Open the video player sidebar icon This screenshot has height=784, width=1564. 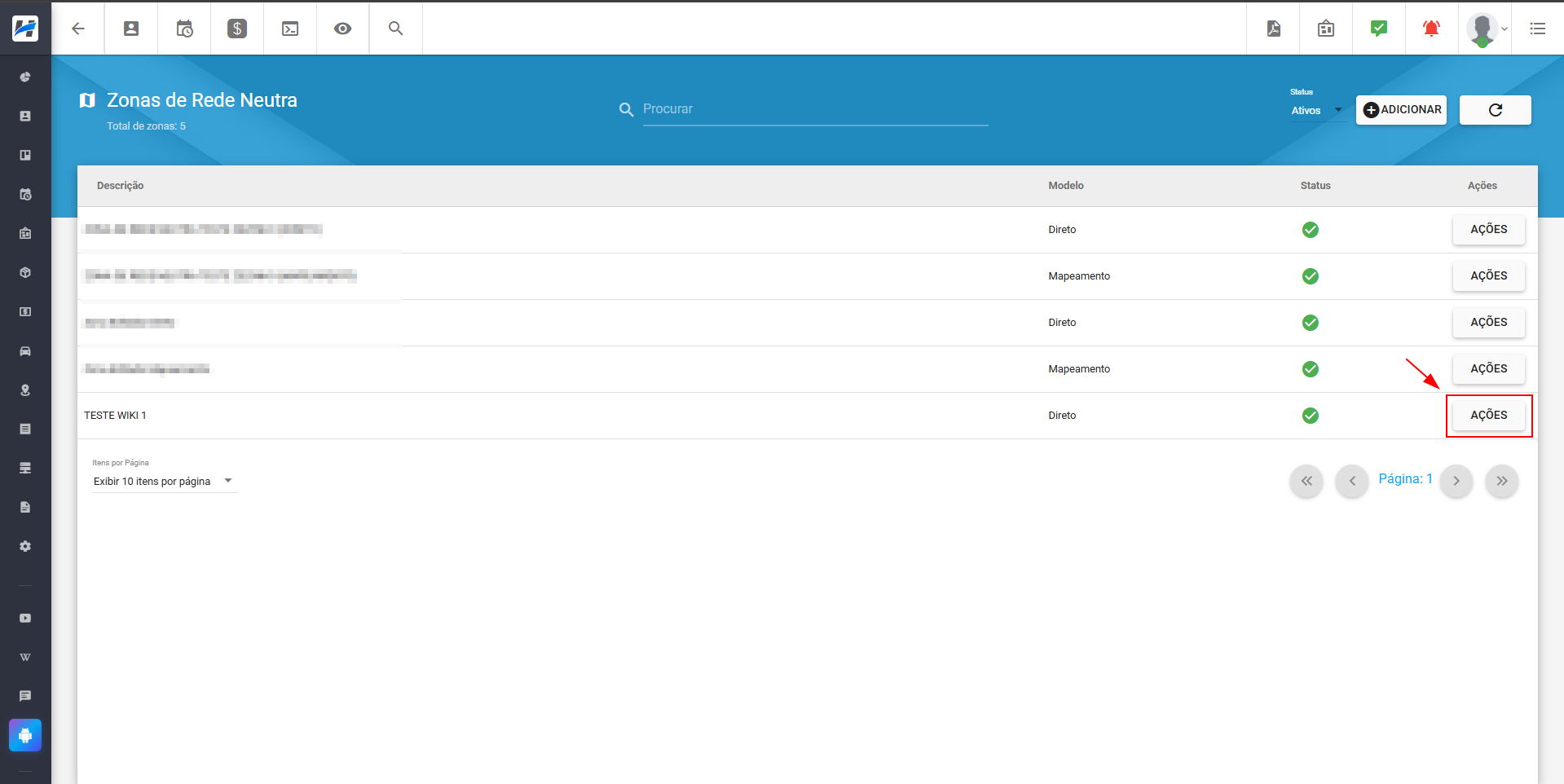click(25, 619)
